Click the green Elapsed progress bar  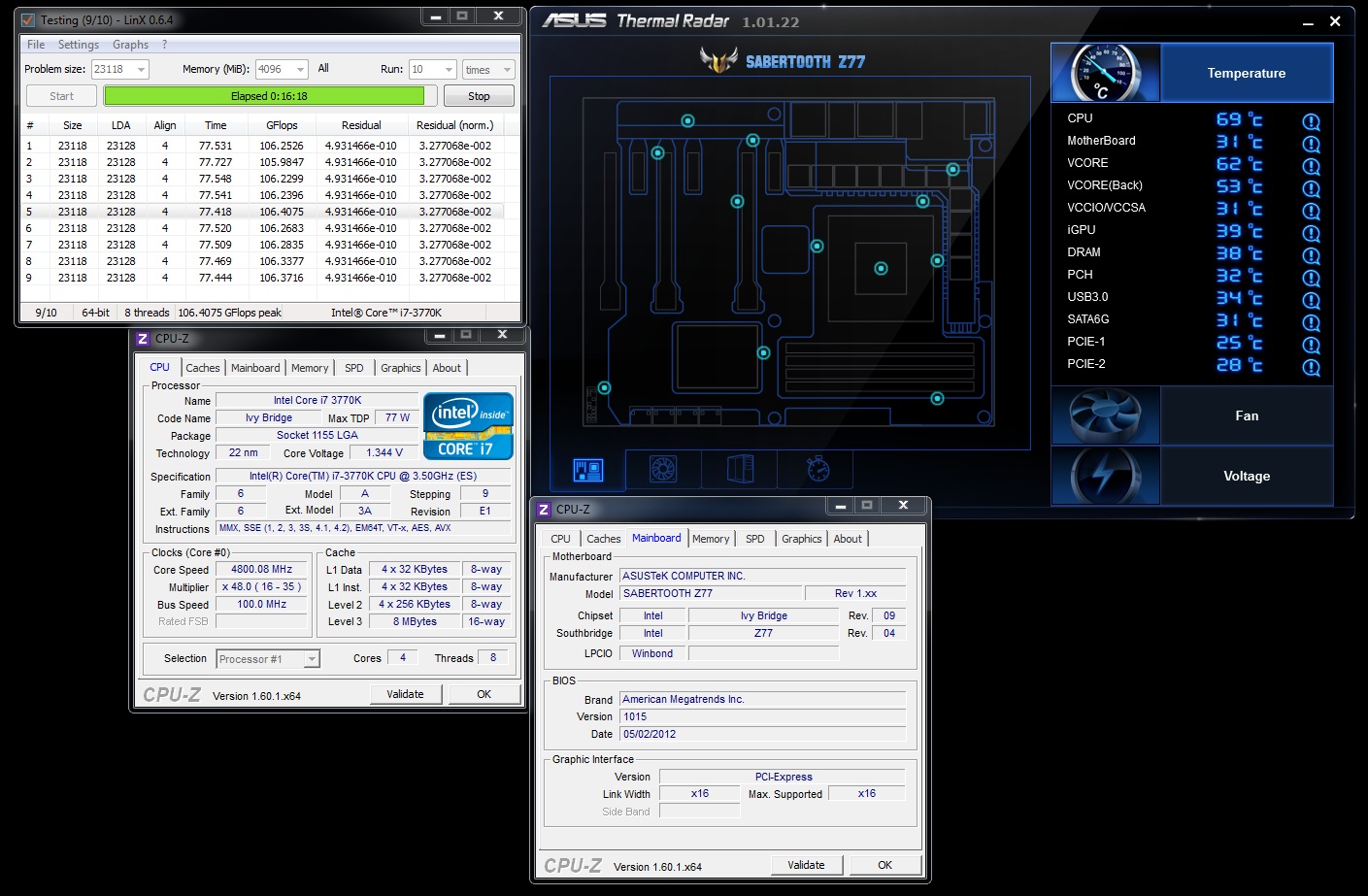click(x=264, y=96)
